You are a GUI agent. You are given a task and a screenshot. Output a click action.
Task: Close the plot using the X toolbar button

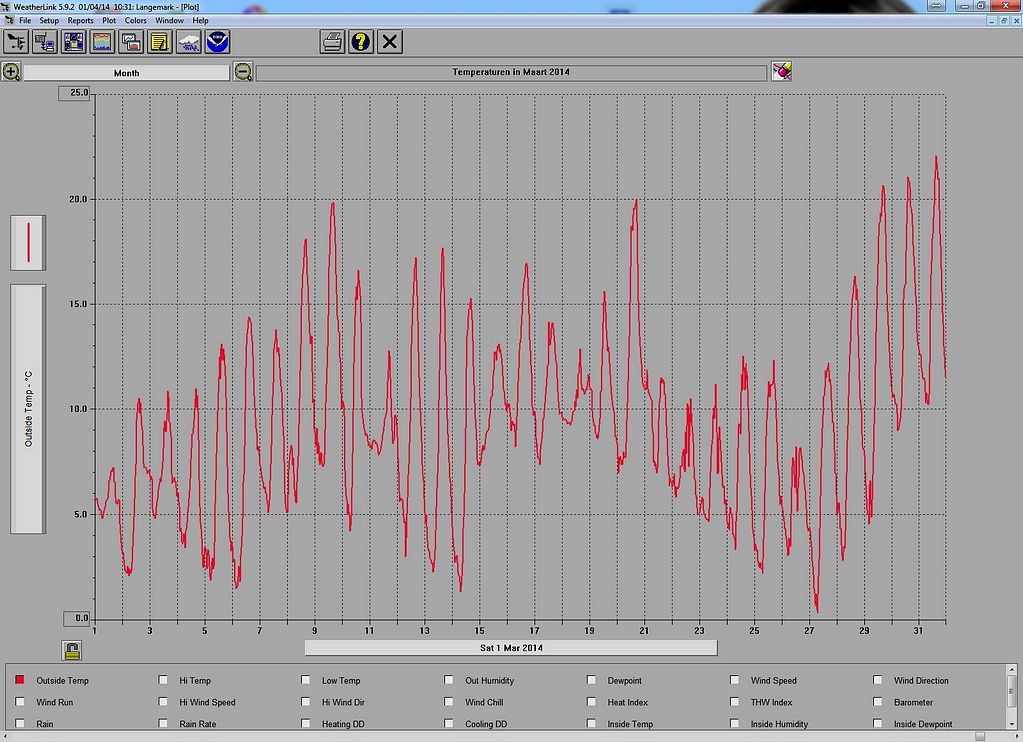pos(389,42)
